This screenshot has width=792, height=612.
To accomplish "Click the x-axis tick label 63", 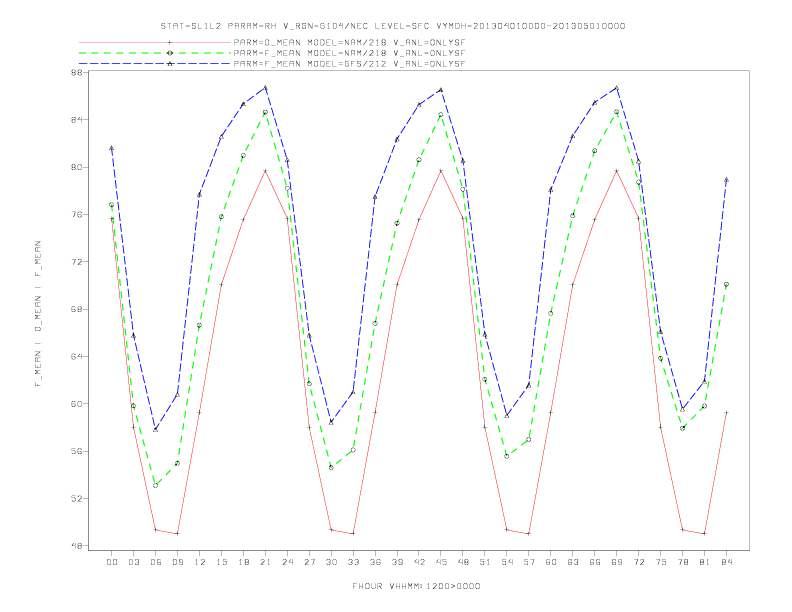I will click(x=573, y=562).
